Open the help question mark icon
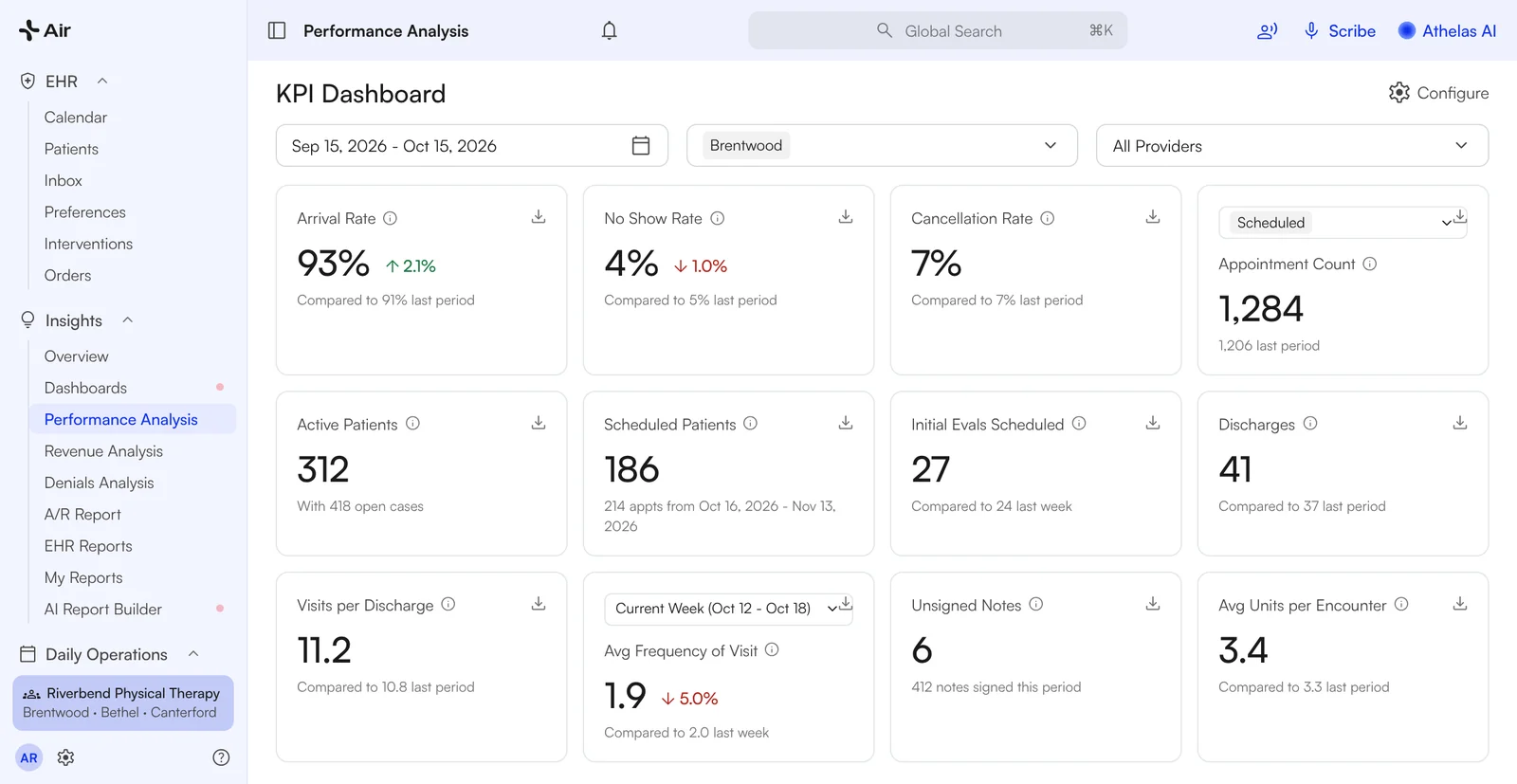The width and height of the screenshot is (1517, 784). 221,757
